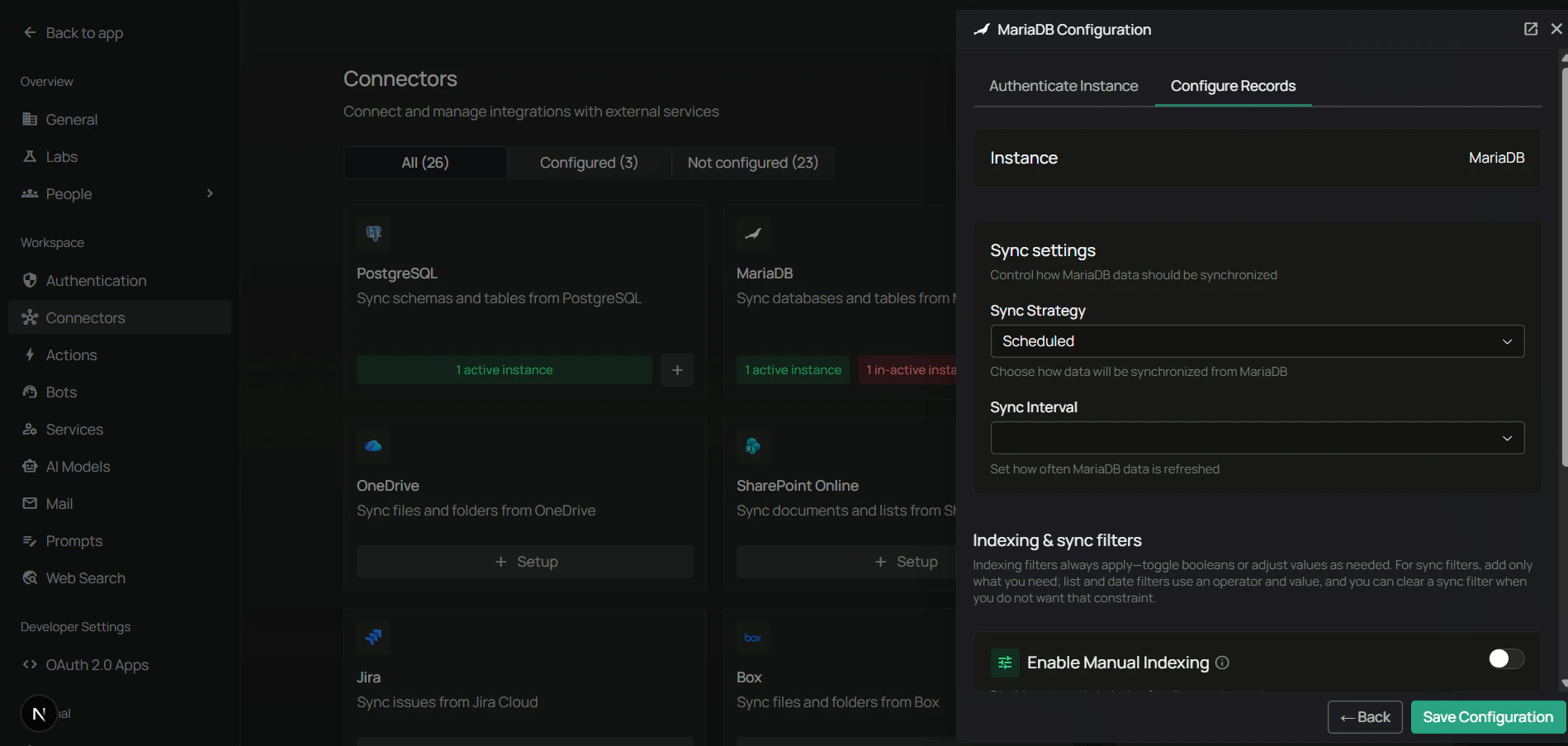Open MariaDB configuration in new window icon

1530,29
